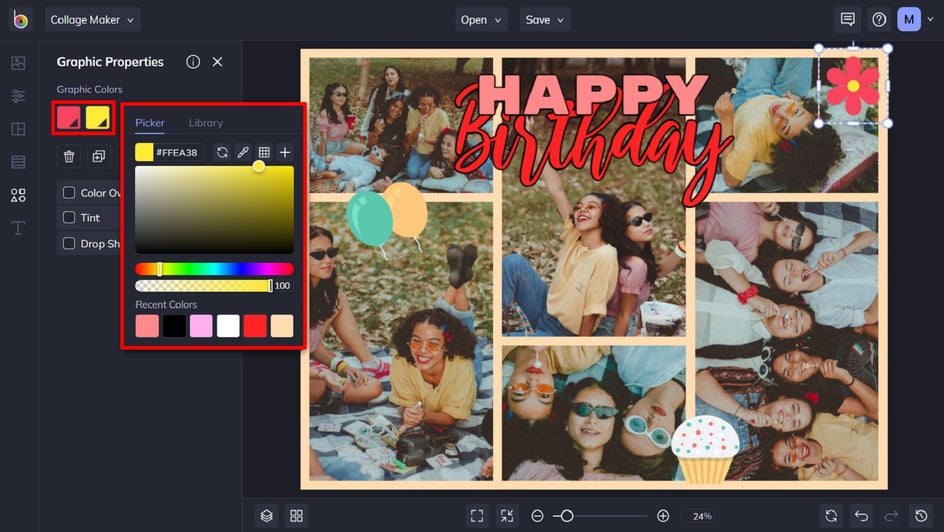Open the grid view icon in bottom bar
The height and width of the screenshot is (532, 944).
coord(297,516)
